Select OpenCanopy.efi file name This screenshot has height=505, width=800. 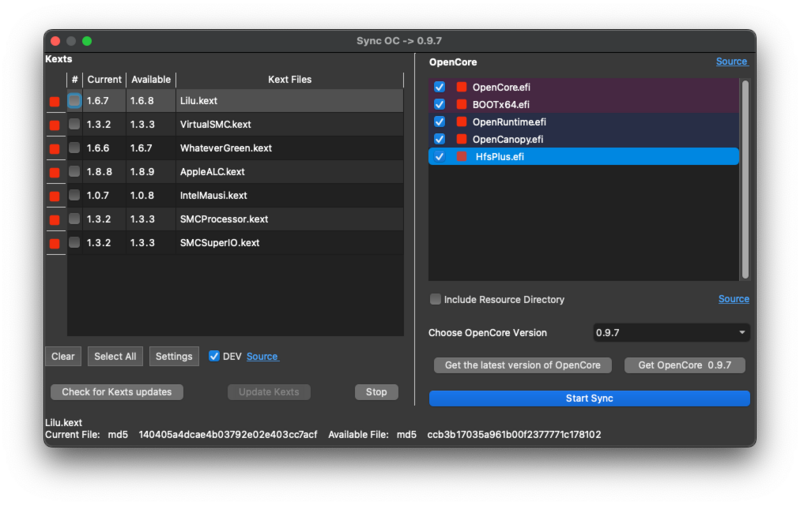(x=508, y=139)
